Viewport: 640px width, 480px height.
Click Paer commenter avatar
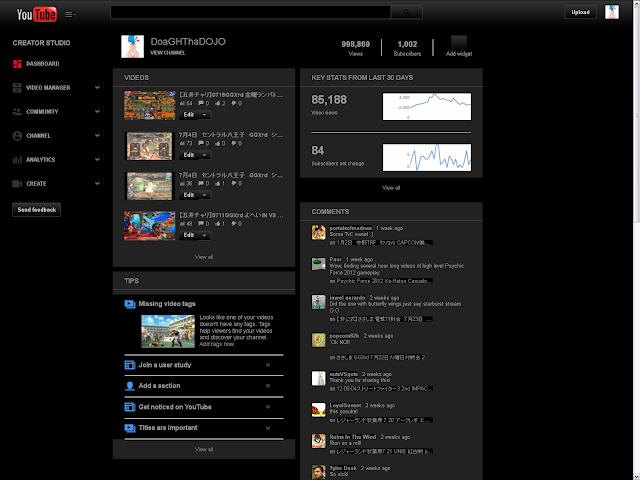pyautogui.click(x=318, y=264)
